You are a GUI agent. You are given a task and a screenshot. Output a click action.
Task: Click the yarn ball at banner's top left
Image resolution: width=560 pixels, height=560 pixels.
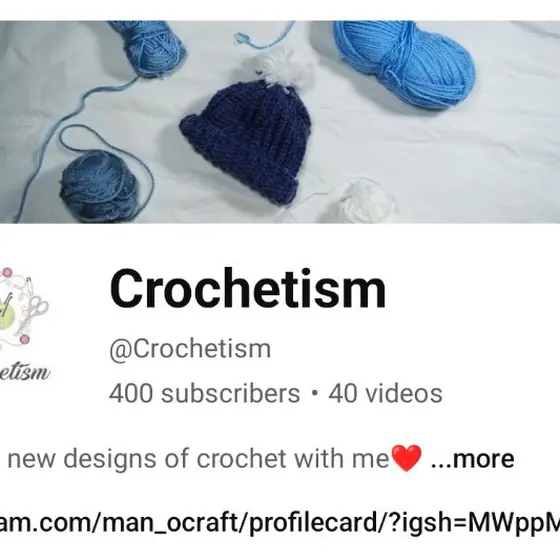coord(148,46)
